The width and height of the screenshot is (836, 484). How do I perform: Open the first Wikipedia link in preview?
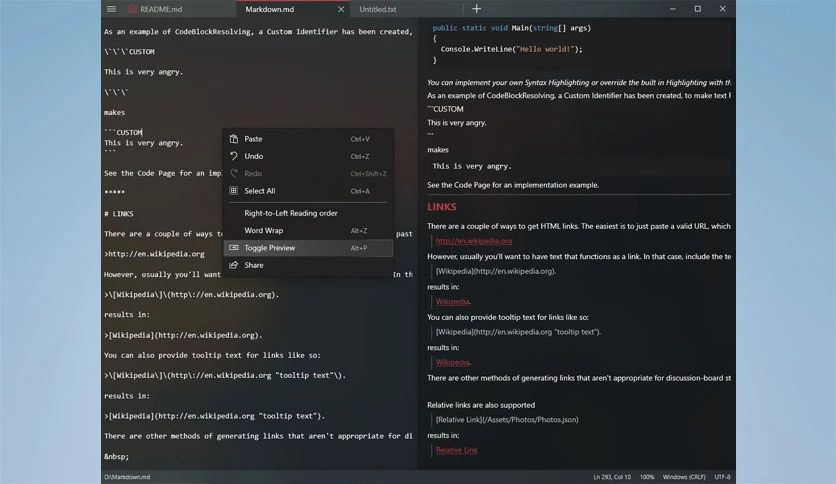[x=452, y=302]
